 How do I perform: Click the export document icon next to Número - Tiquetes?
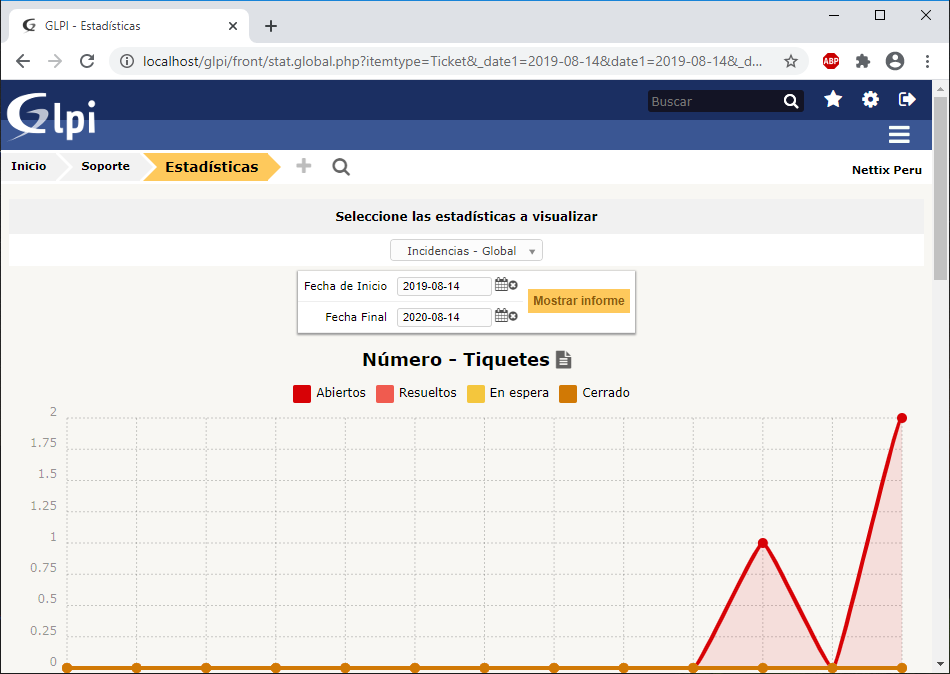(564, 360)
